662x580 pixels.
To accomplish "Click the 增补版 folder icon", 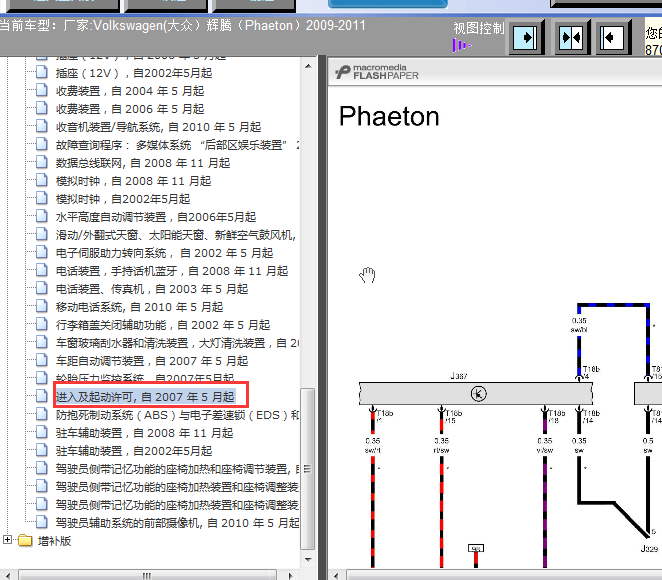I will pyautogui.click(x=25, y=540).
